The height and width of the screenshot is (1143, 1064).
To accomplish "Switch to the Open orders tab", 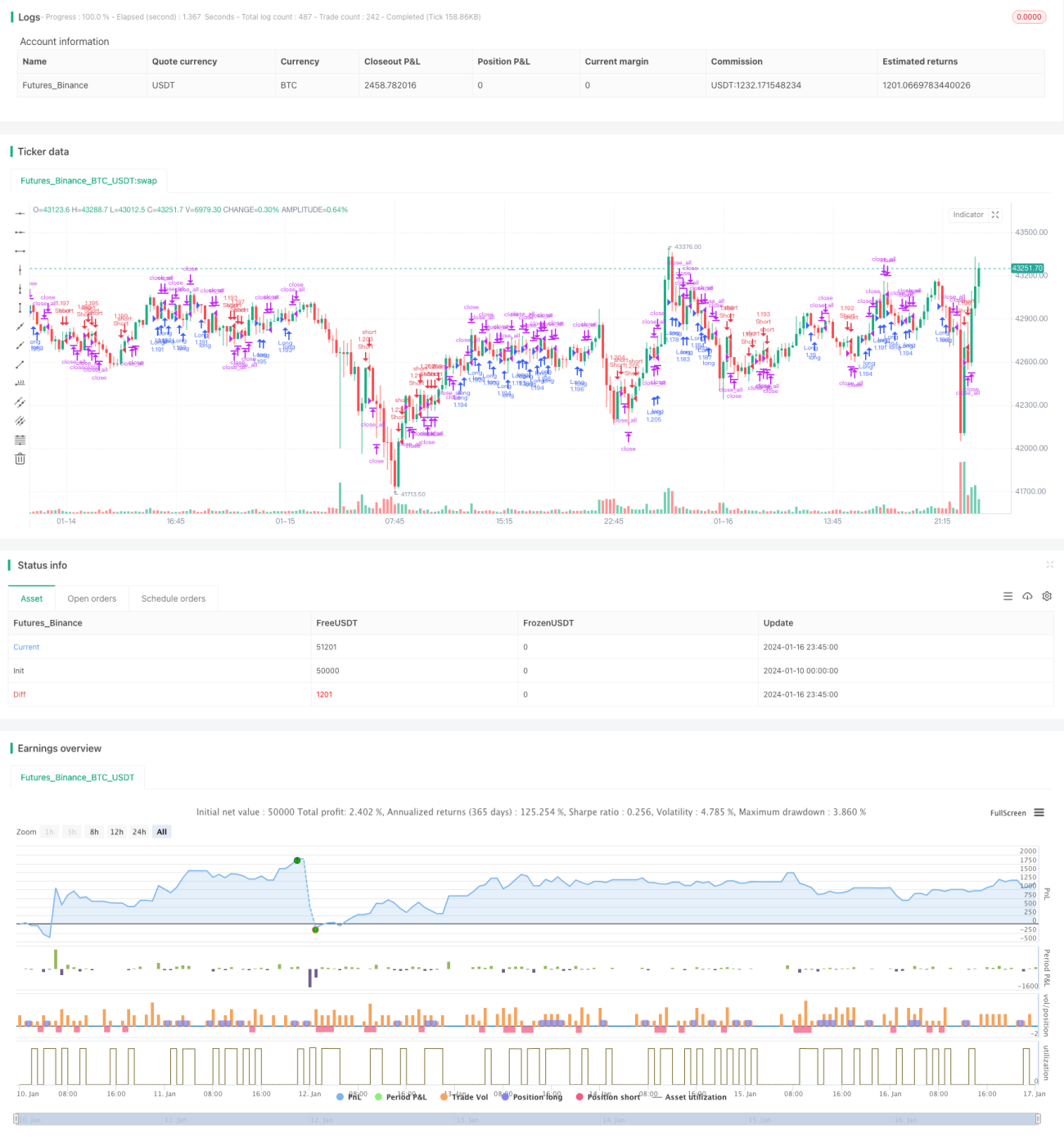I will click(92, 599).
